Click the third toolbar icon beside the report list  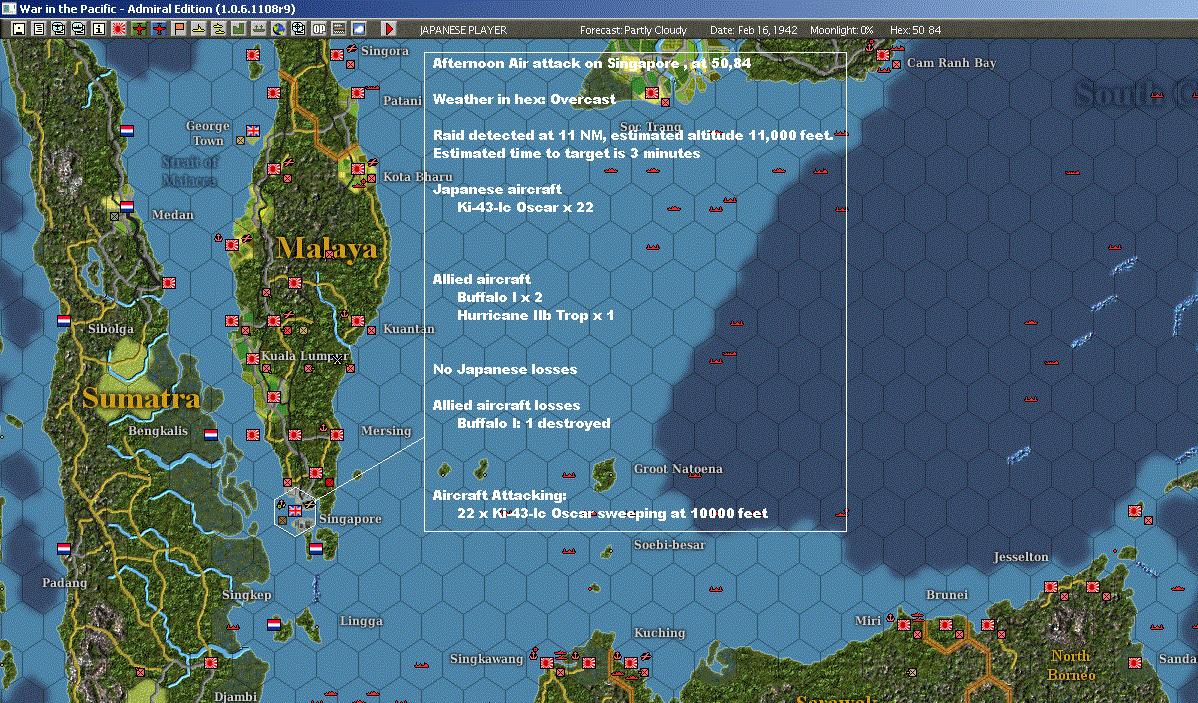pos(59,29)
